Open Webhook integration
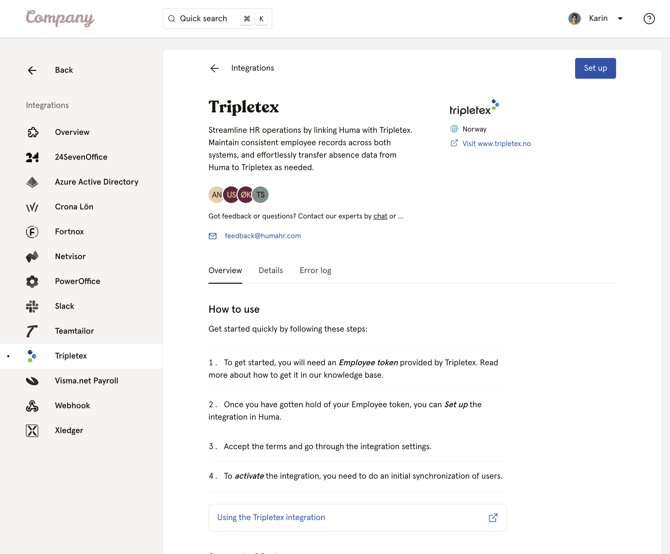Viewport: 670px width, 554px height. click(72, 405)
